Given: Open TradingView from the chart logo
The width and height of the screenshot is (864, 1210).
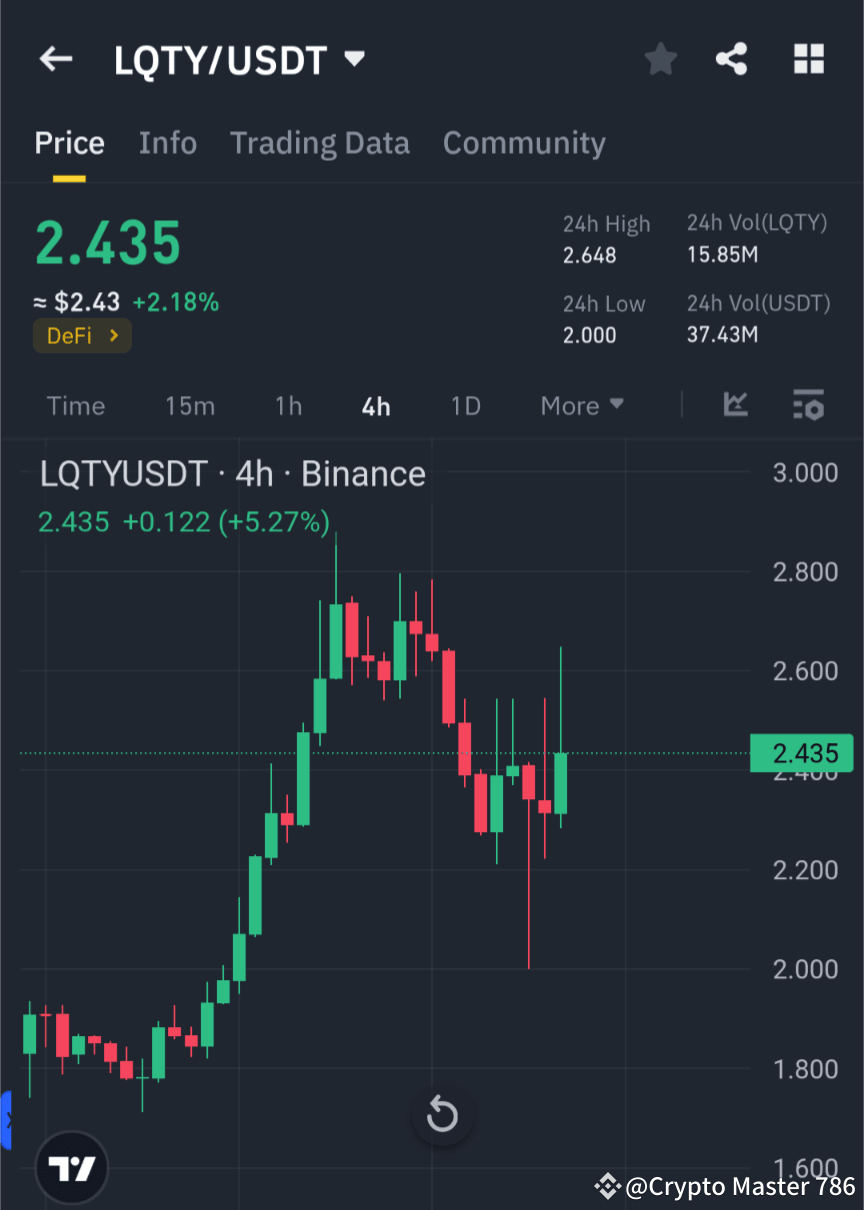Looking at the screenshot, I should pos(70,1167).
